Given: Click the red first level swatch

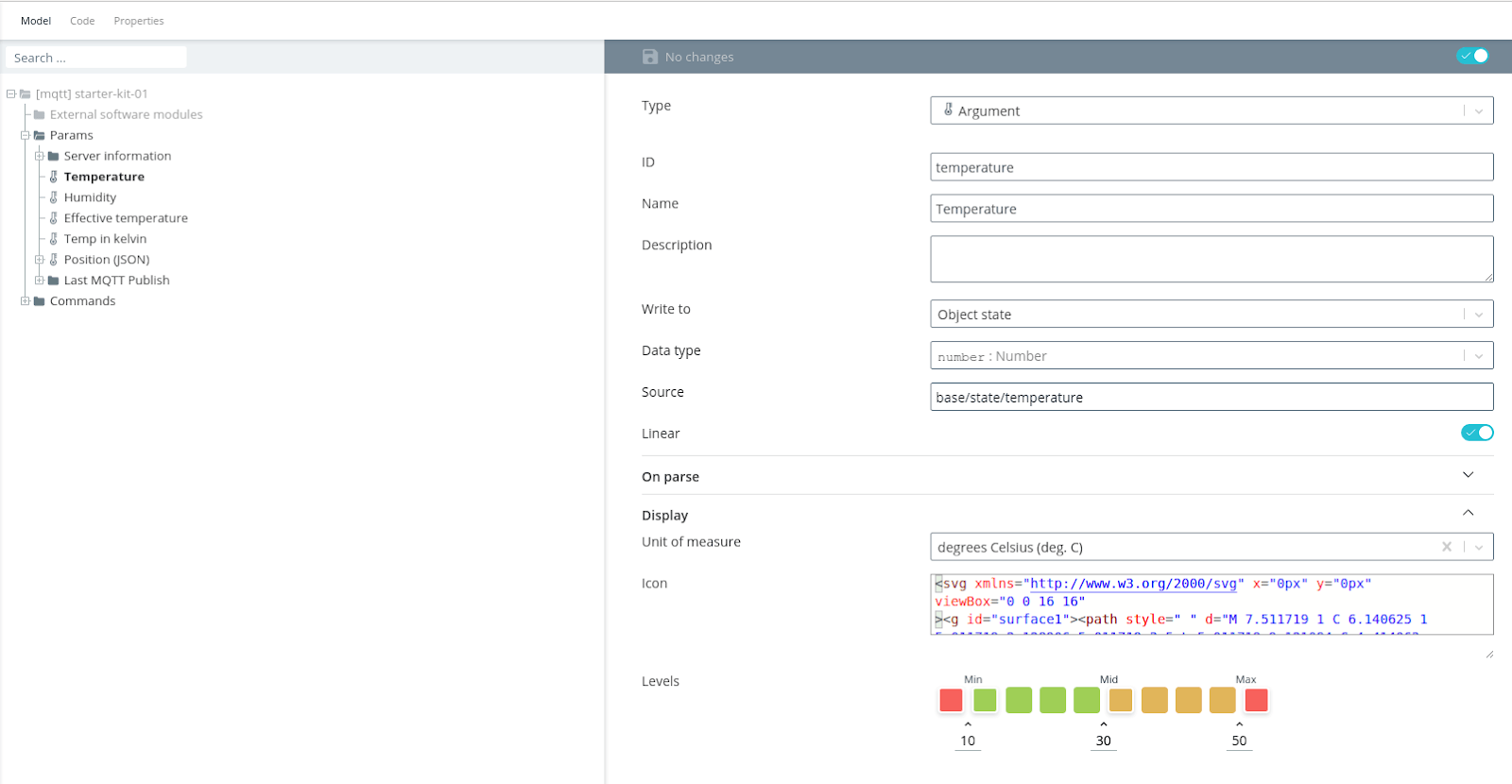Looking at the screenshot, I should 951,700.
